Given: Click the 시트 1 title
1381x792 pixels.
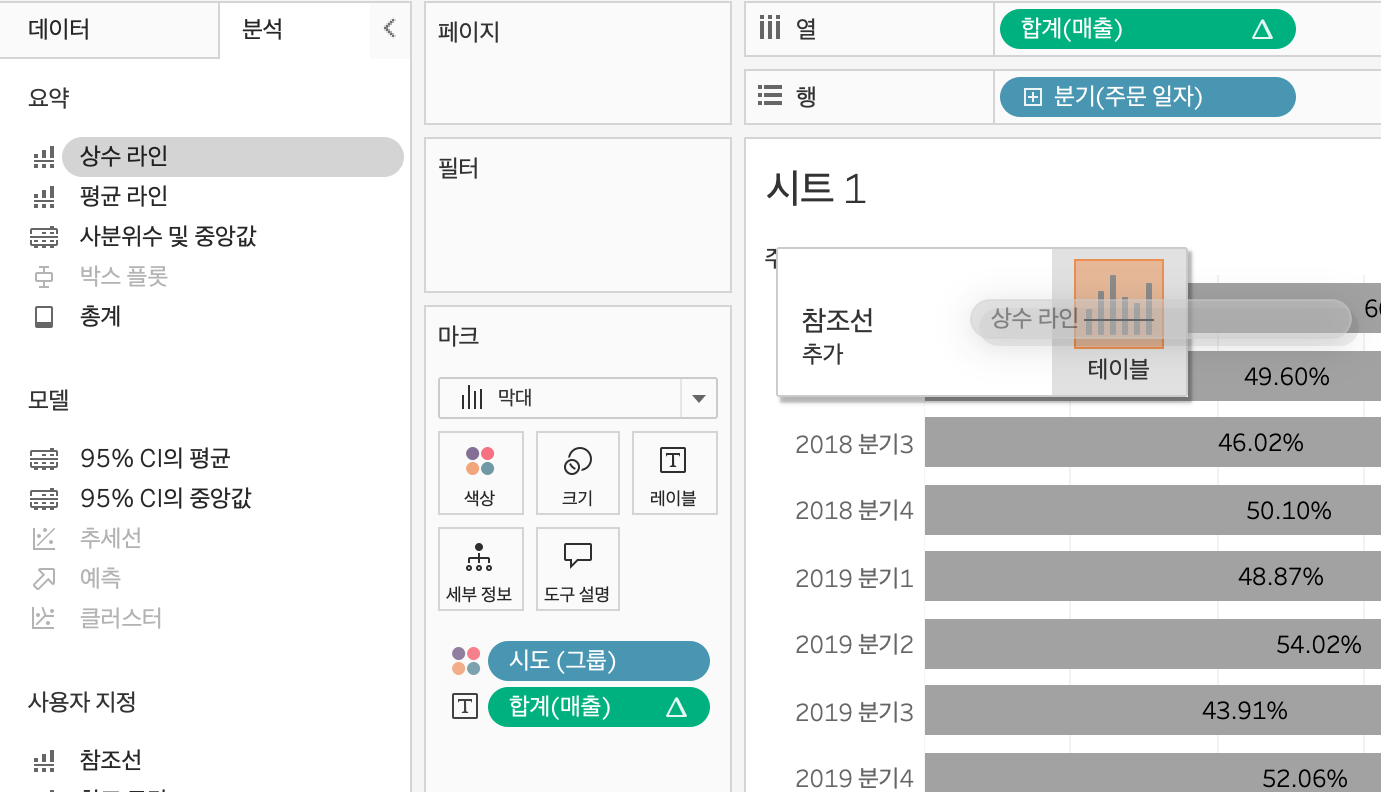Looking at the screenshot, I should click(816, 188).
